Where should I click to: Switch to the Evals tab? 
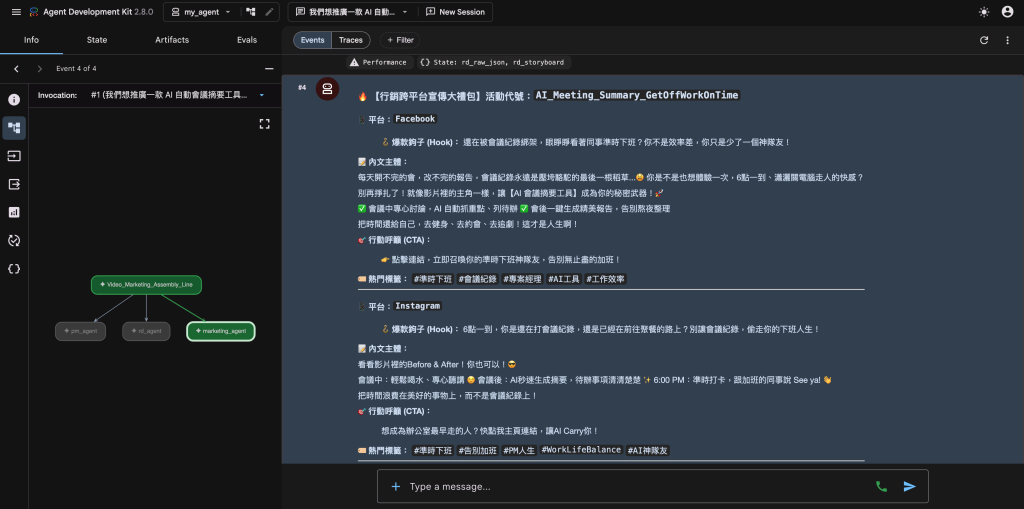tap(247, 40)
